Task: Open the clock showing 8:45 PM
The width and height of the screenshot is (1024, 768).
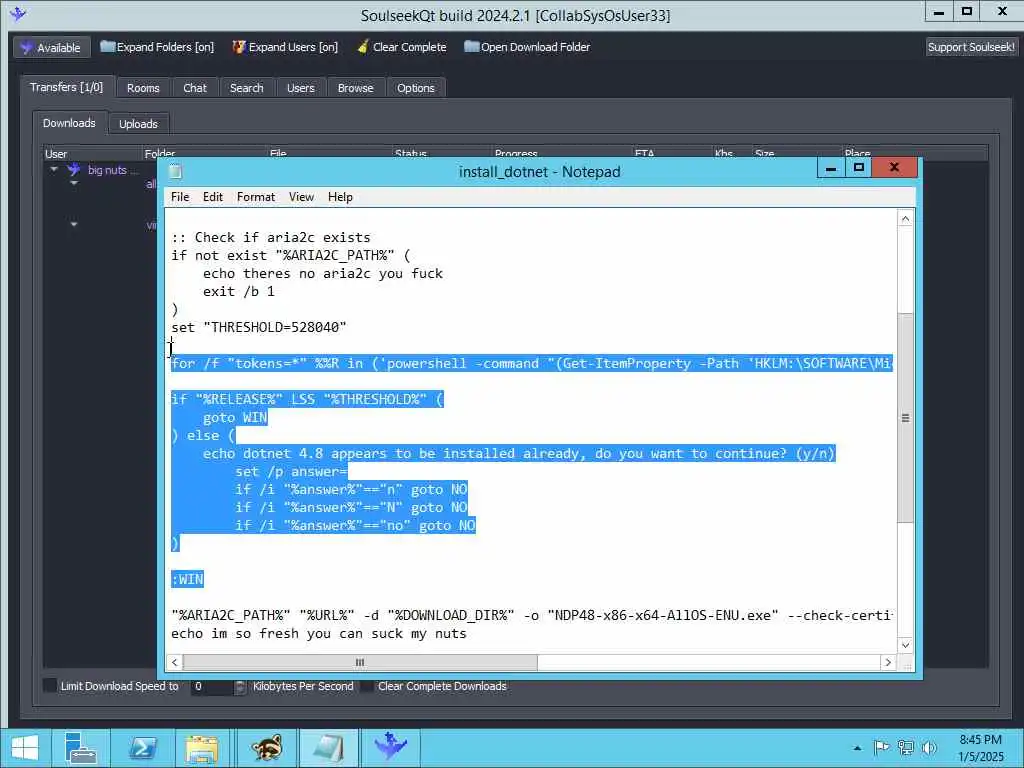Action: [x=981, y=748]
